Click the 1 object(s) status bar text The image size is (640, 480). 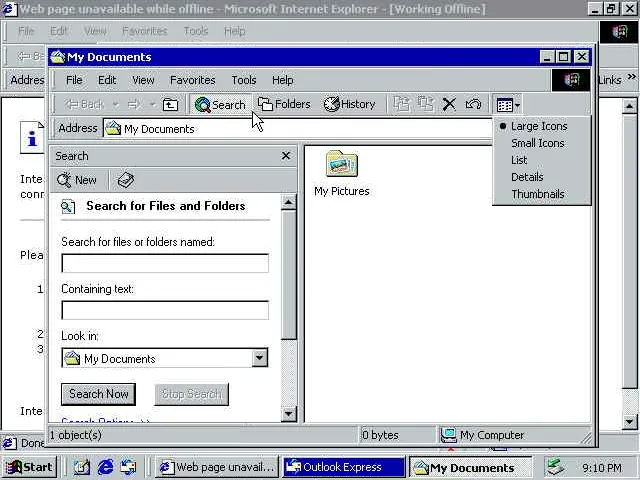[76, 435]
